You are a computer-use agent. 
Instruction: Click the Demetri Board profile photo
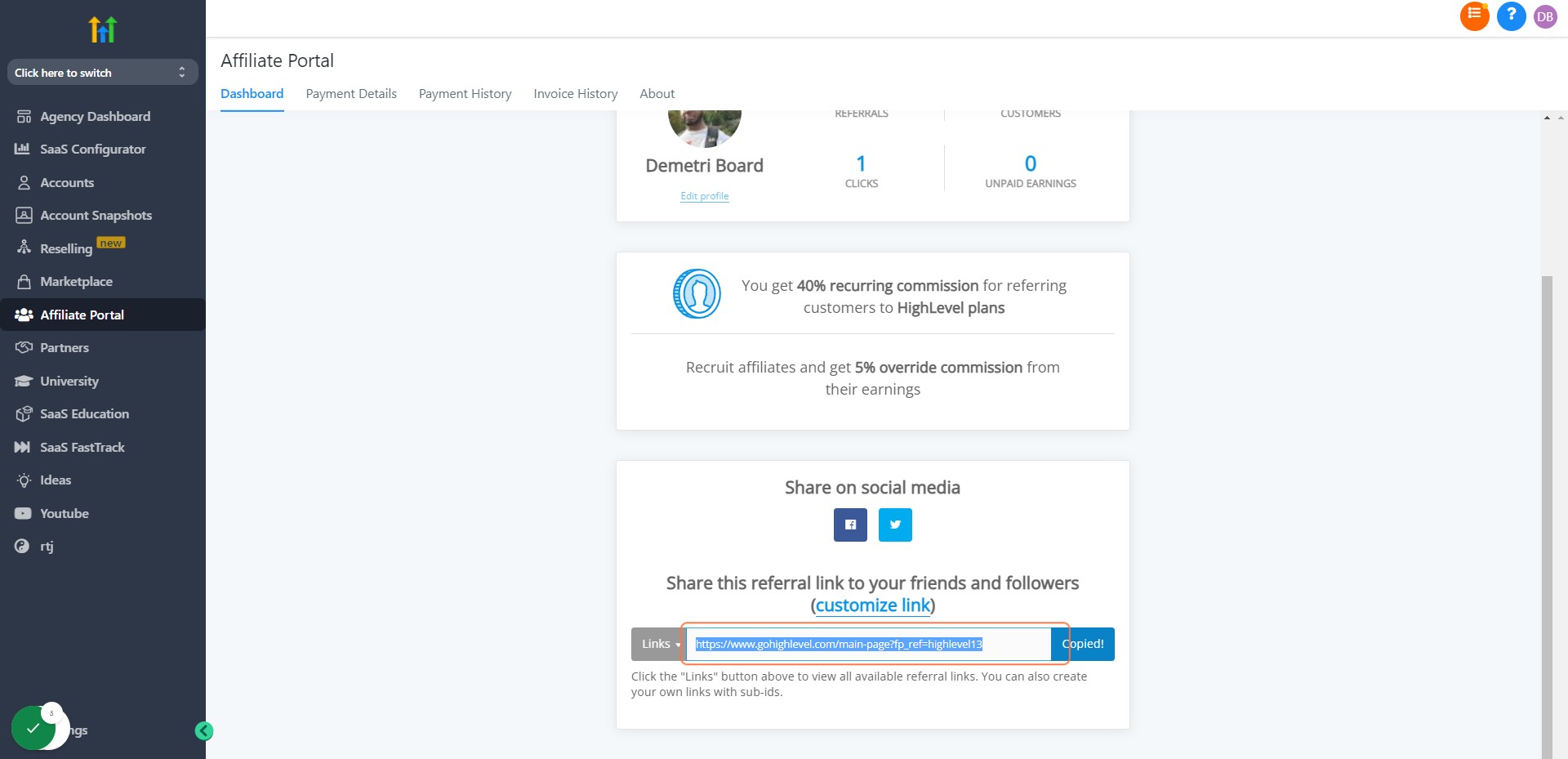click(705, 127)
